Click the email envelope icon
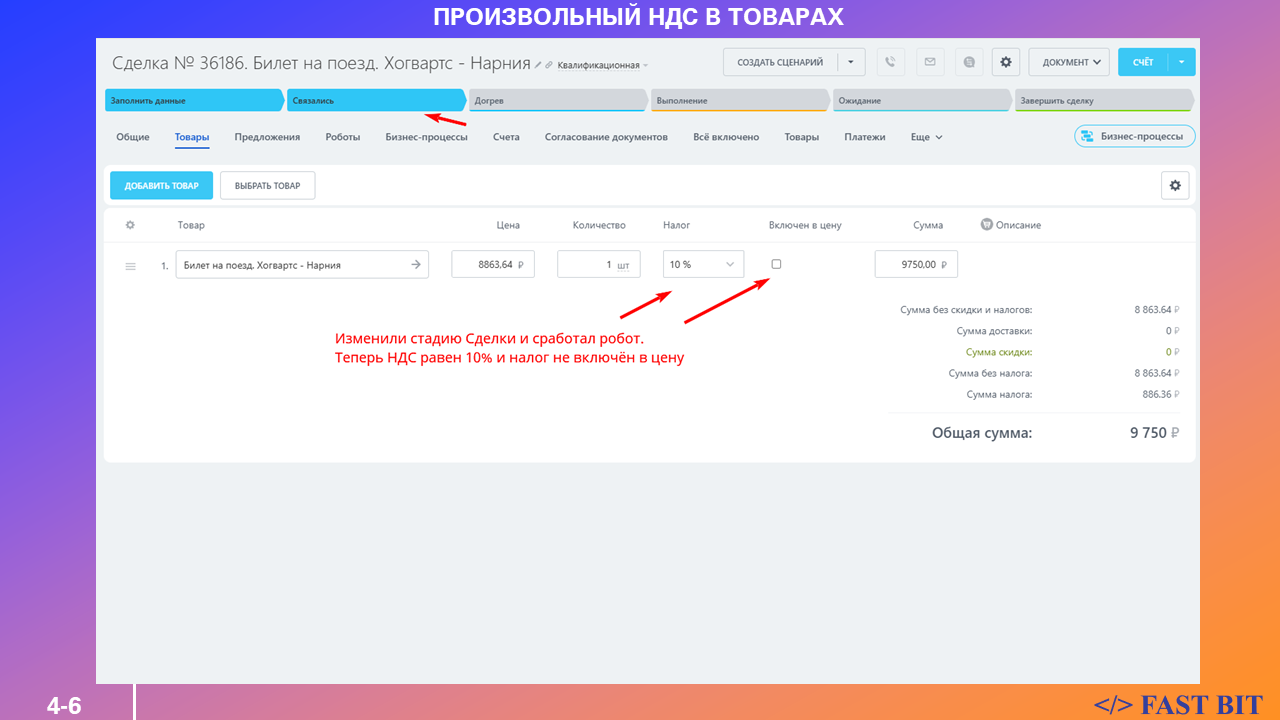The image size is (1280, 720). [x=929, y=62]
